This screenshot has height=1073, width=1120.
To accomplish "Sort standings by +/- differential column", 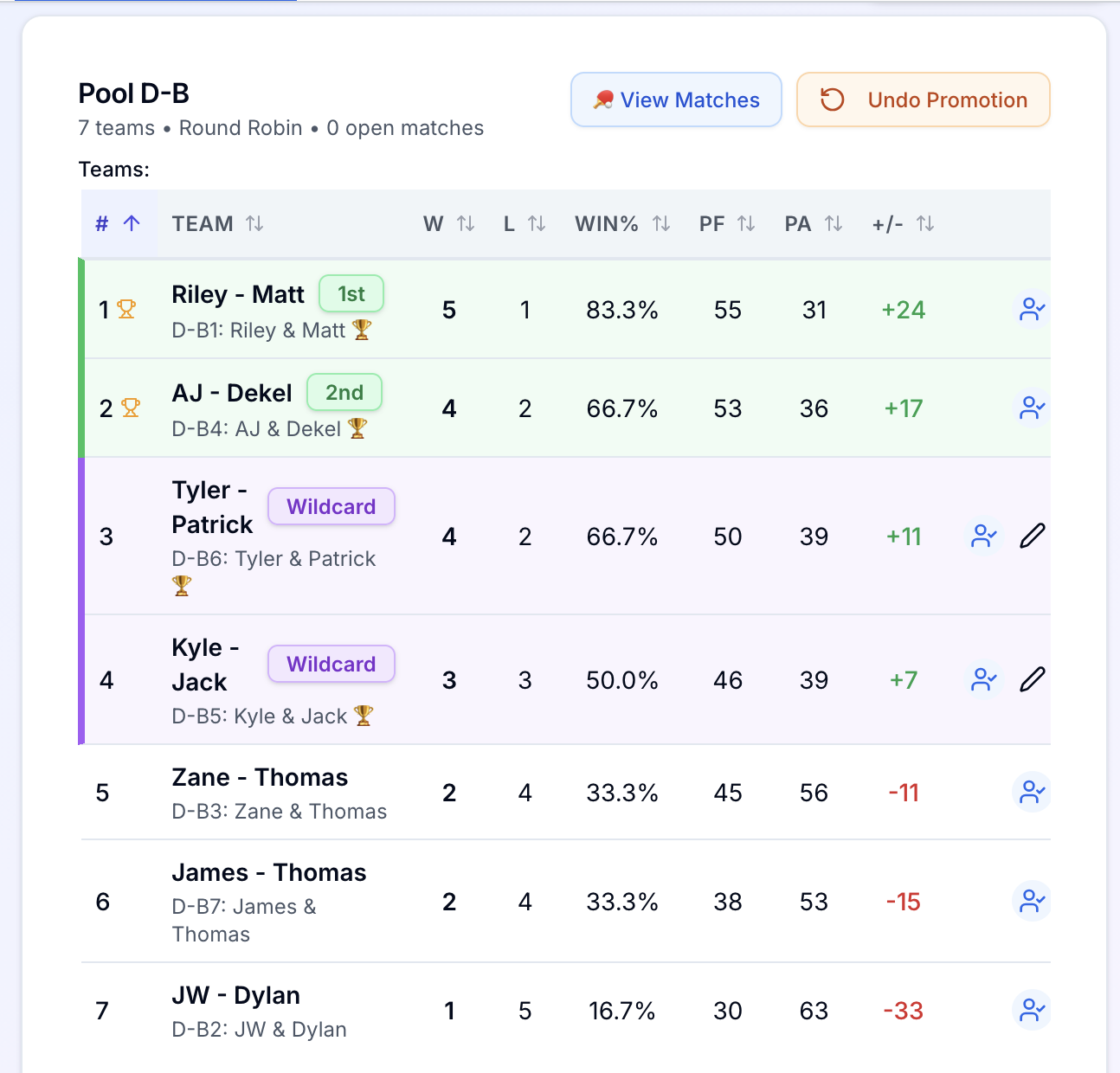I will pyautogui.click(x=902, y=224).
